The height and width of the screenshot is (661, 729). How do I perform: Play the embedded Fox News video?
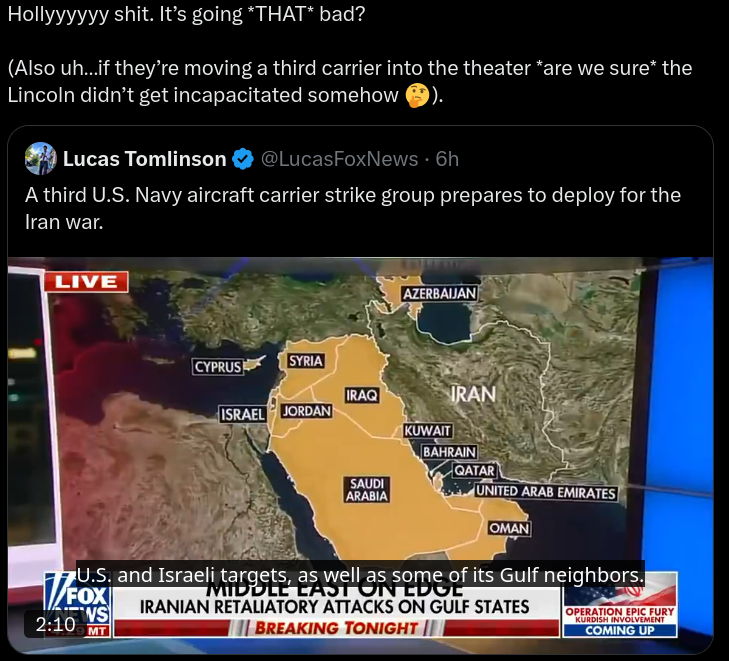click(360, 456)
